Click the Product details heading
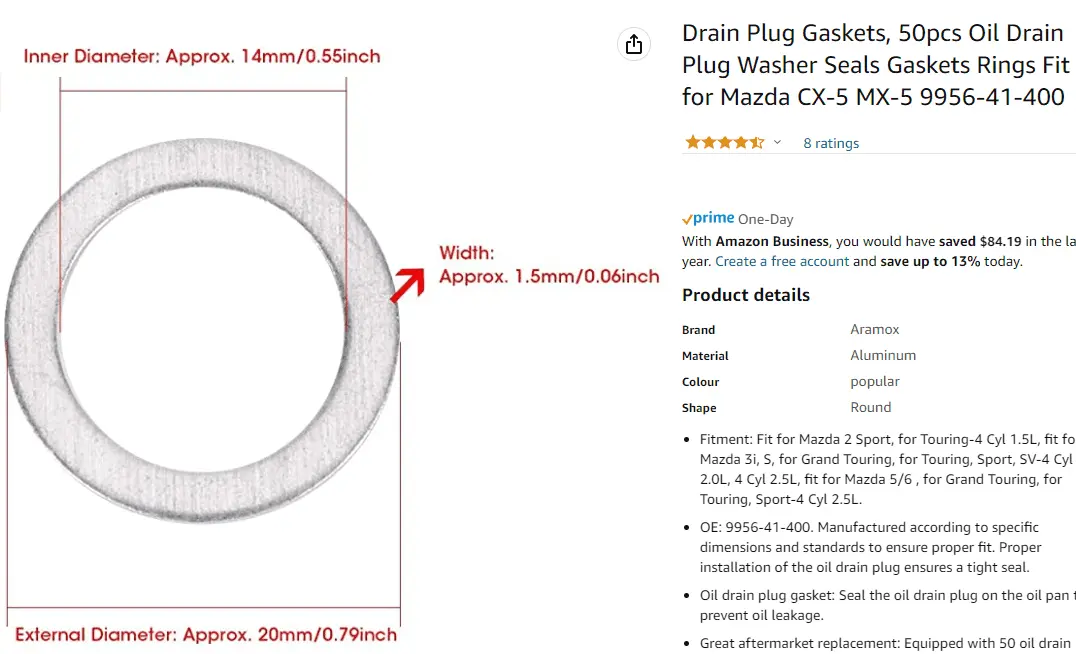 pyautogui.click(x=746, y=295)
